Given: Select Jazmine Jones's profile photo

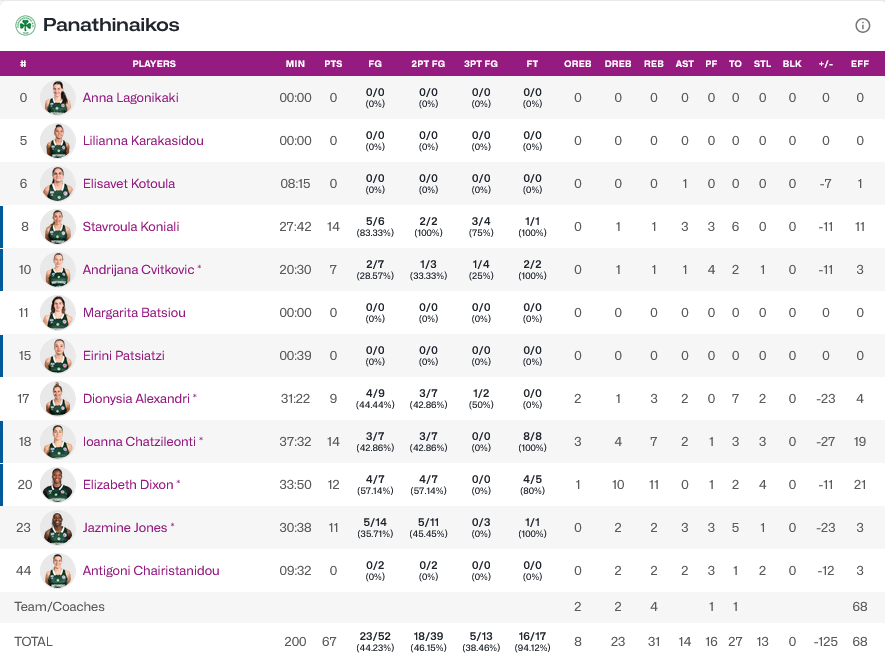Looking at the screenshot, I should click(x=58, y=528).
